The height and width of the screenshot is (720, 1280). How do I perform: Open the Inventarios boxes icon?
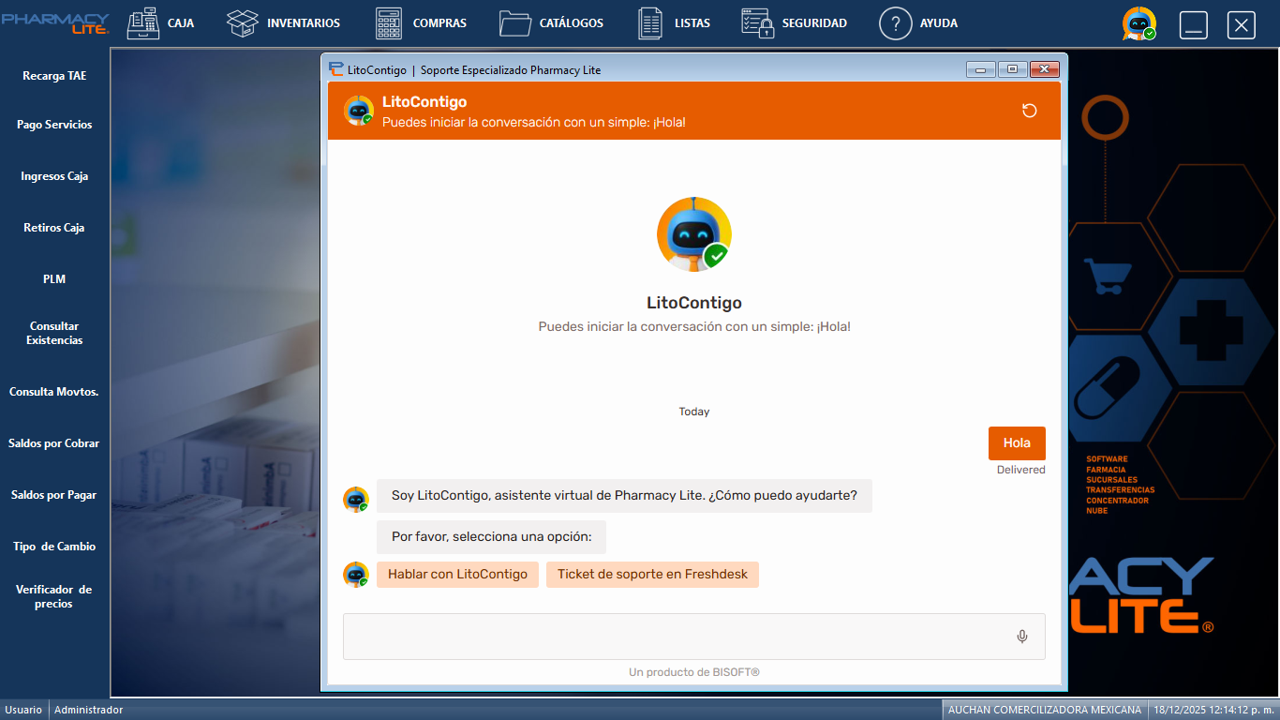[243, 23]
